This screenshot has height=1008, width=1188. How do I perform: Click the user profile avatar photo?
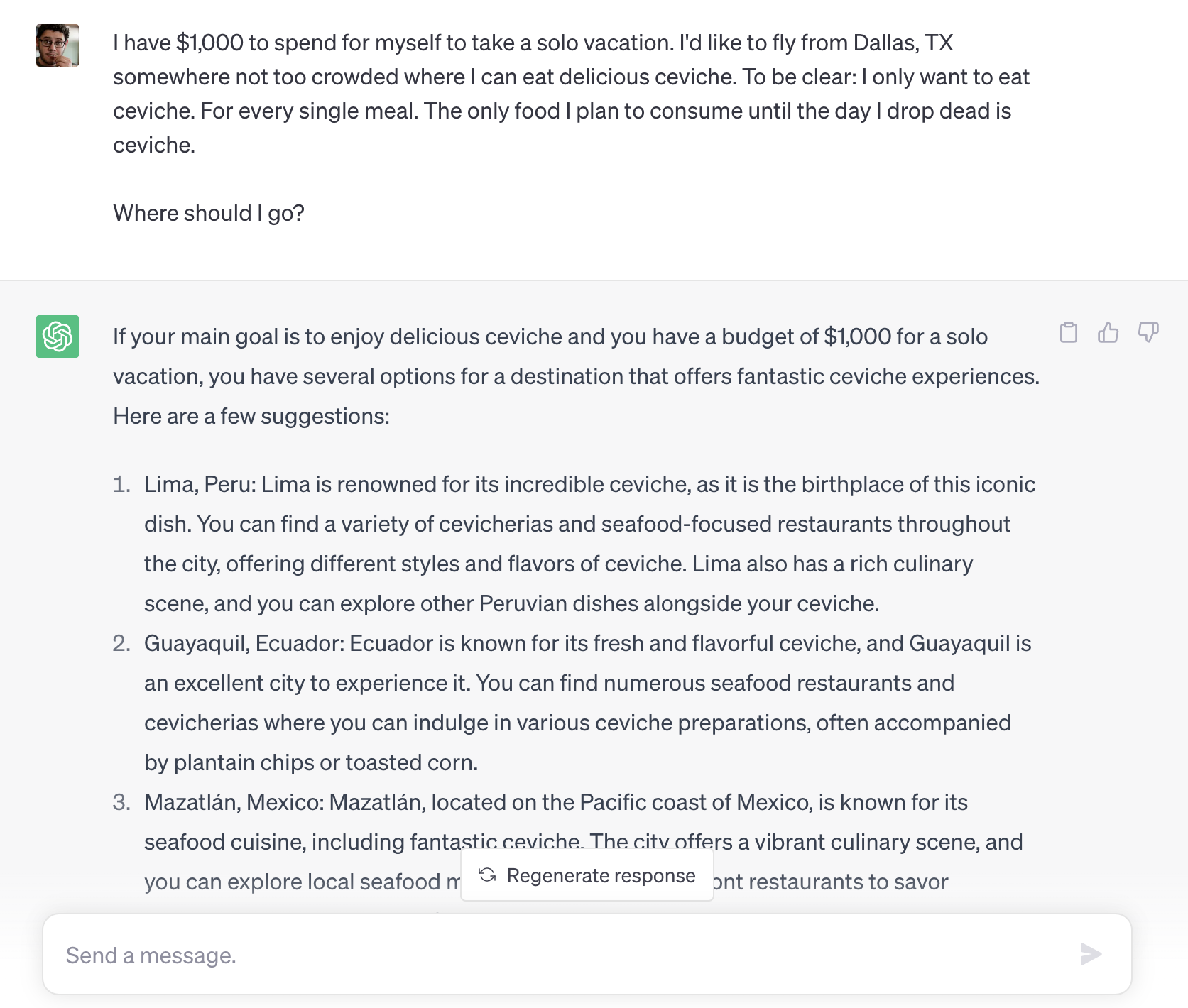click(x=58, y=45)
